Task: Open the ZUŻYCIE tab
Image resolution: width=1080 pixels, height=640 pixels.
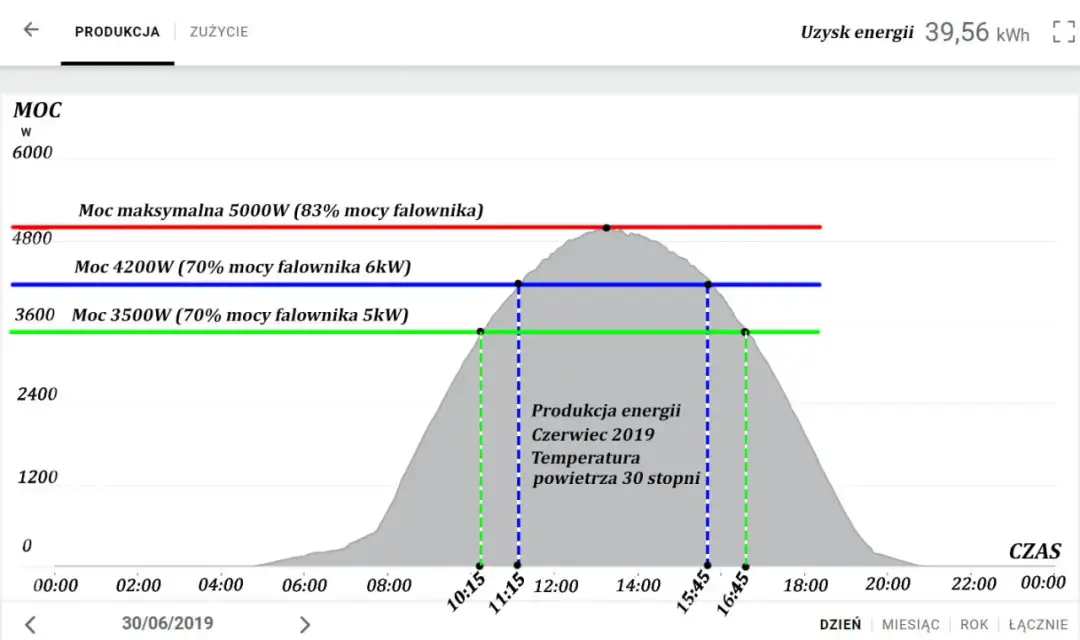Action: pyautogui.click(x=219, y=32)
